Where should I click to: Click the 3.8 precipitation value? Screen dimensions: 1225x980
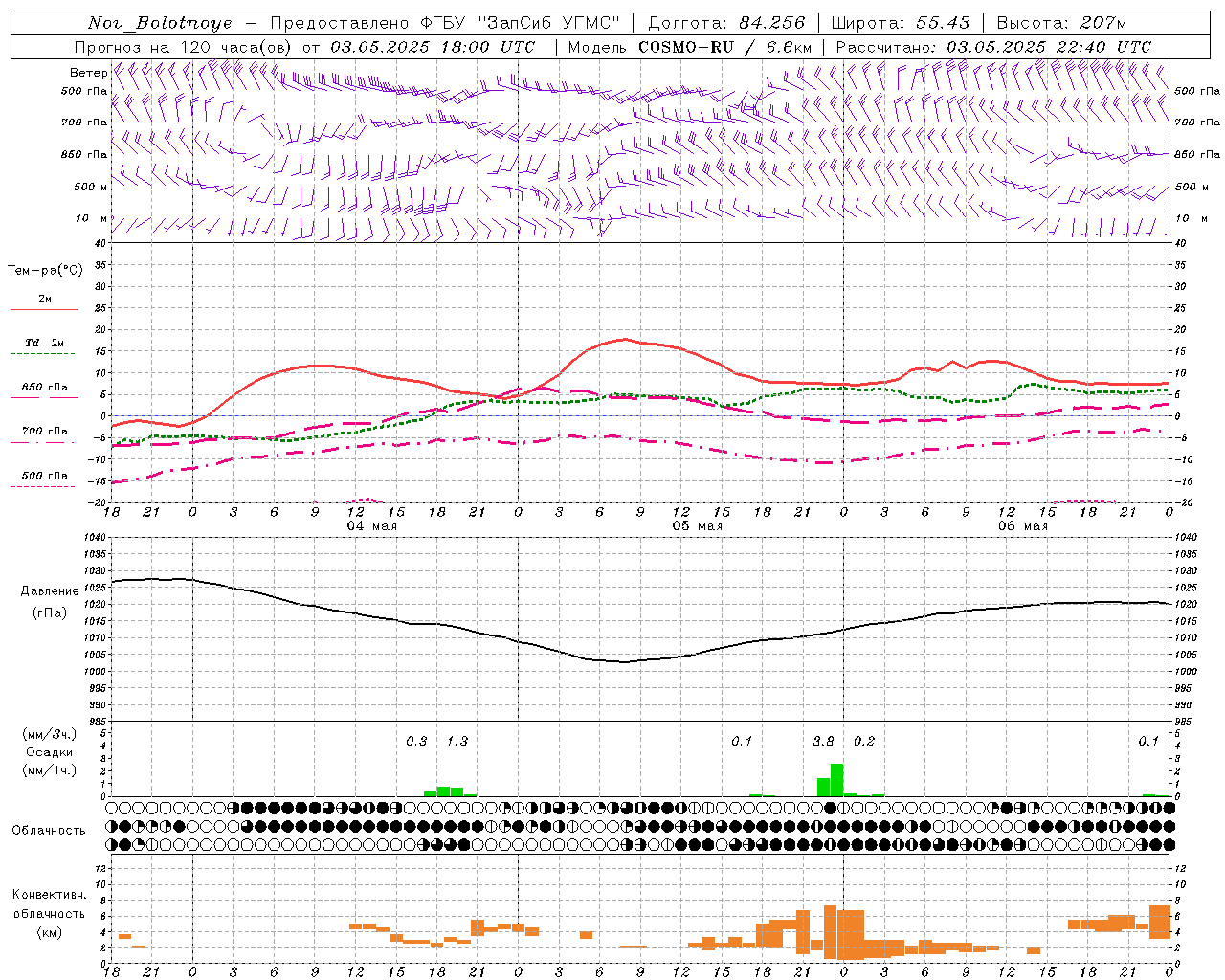(x=823, y=742)
